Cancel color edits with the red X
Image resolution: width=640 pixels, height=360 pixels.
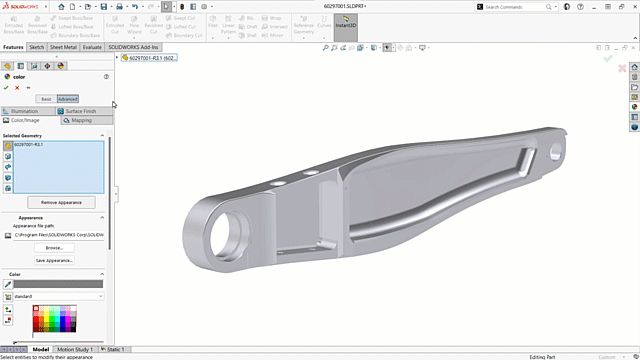pyautogui.click(x=17, y=88)
